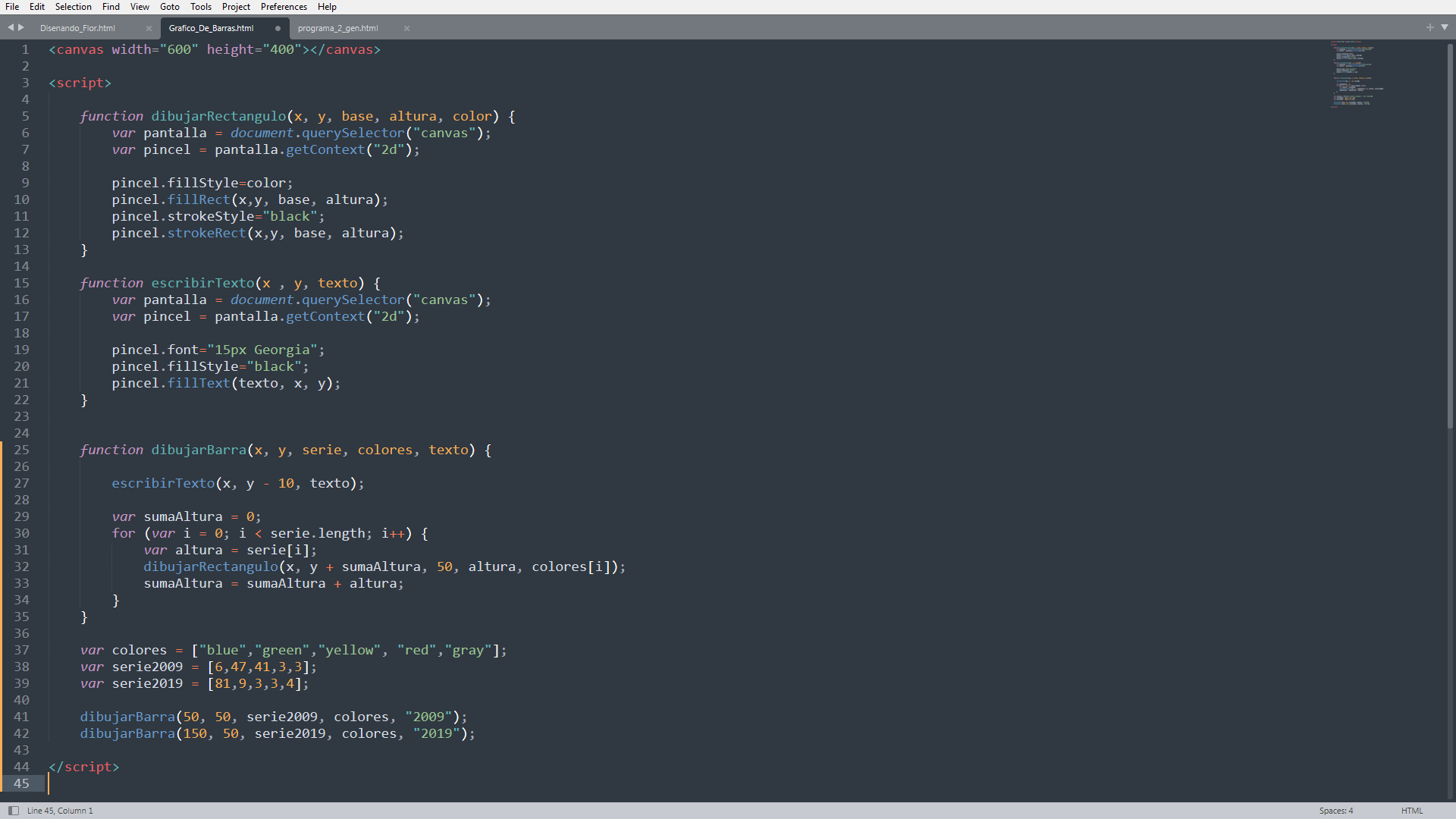
Task: Go to next tab with right arrow
Action: pyautogui.click(x=21, y=27)
